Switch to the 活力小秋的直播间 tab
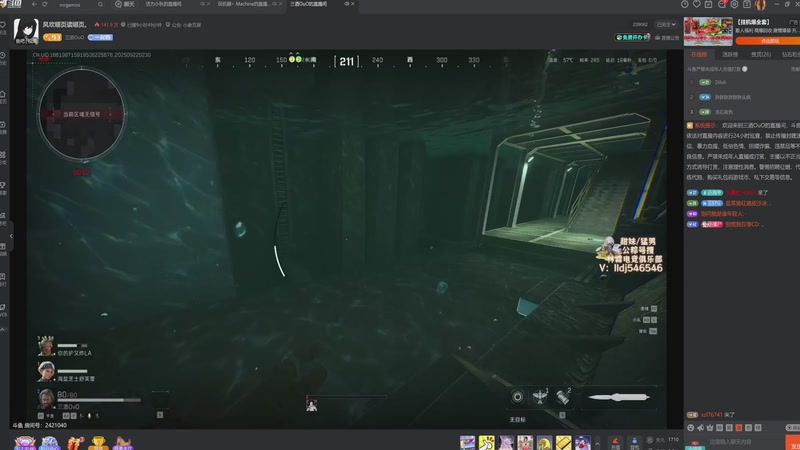 pyautogui.click(x=164, y=4)
